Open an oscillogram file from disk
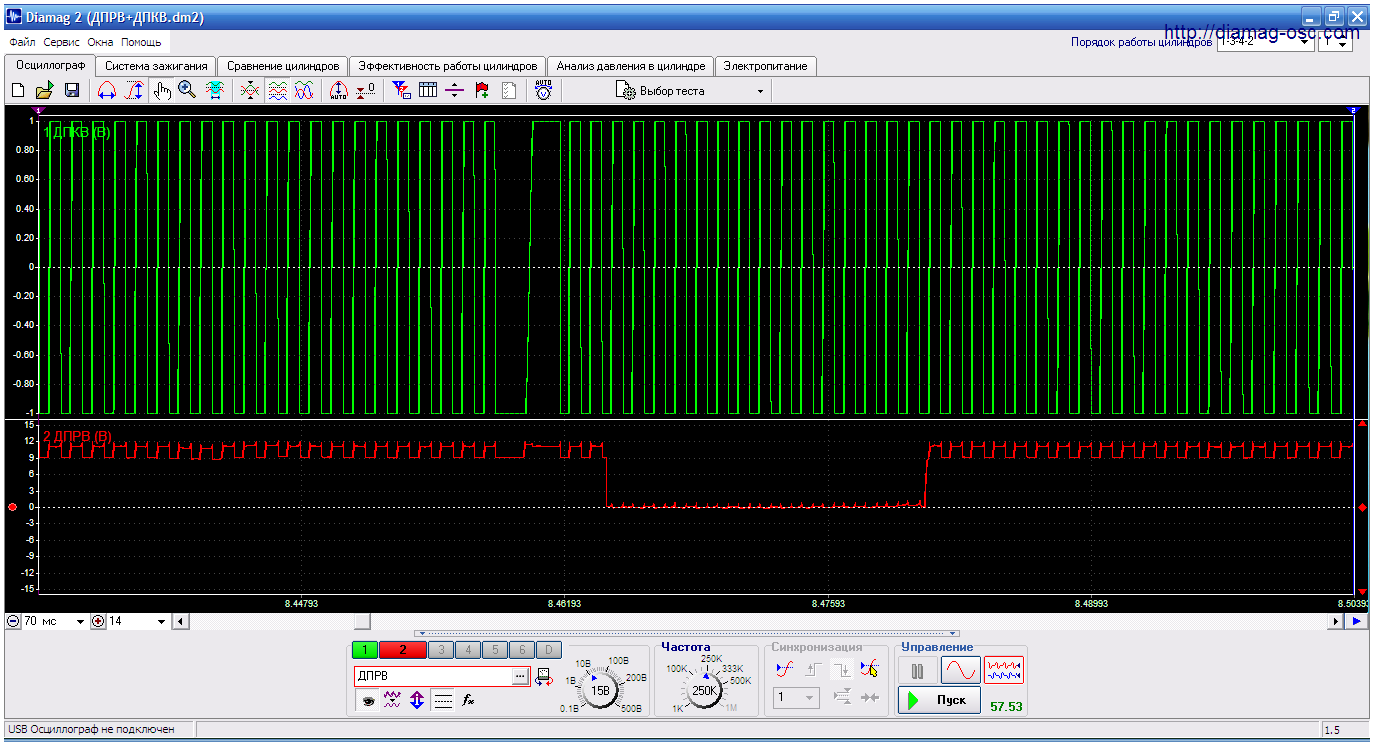Image resolution: width=1374 pixels, height=742 pixels. click(x=45, y=91)
